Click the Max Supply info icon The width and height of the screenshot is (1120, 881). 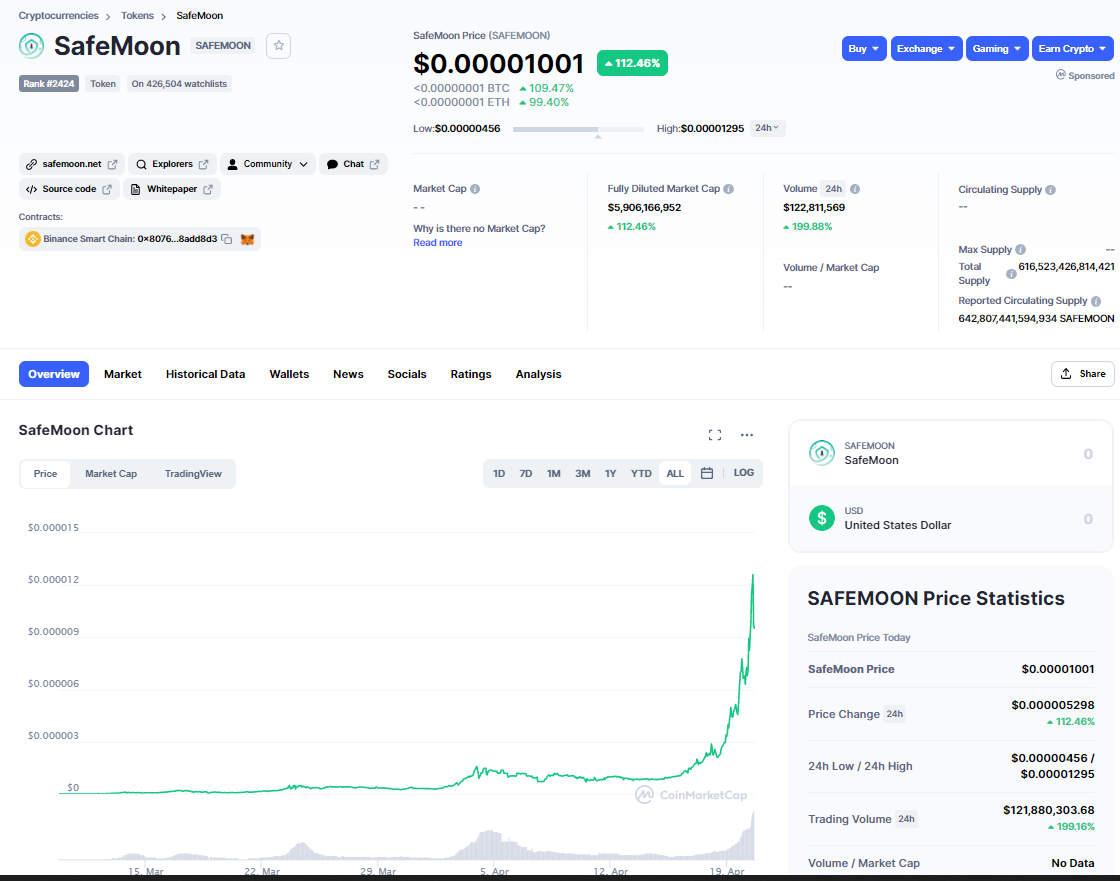pyautogui.click(x=1021, y=249)
